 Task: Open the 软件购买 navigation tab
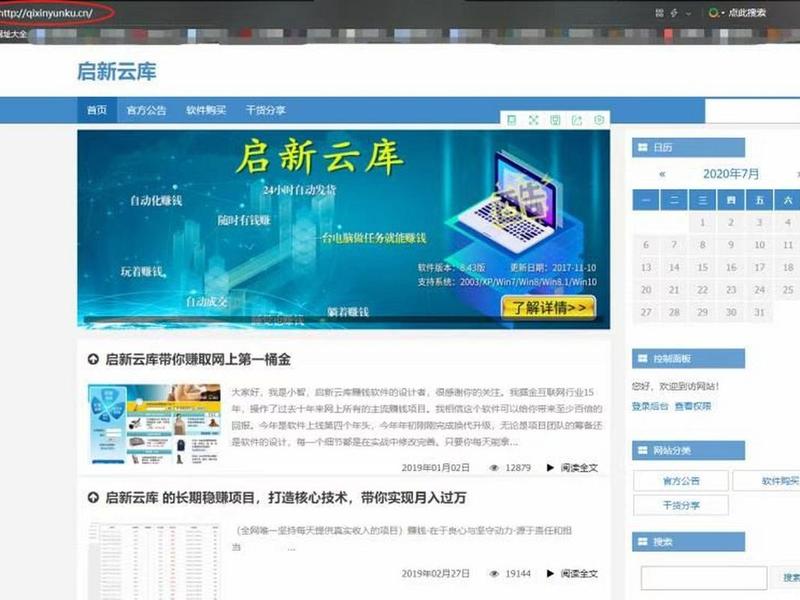point(206,110)
